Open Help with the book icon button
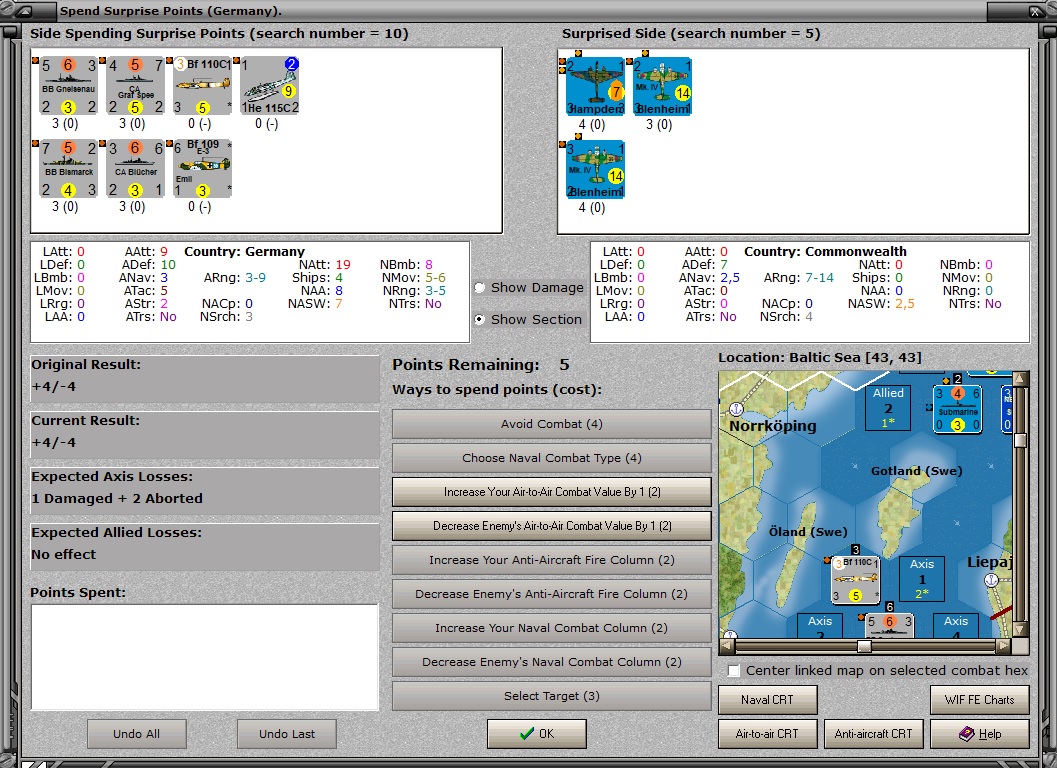Image resolution: width=1057 pixels, height=768 pixels. 979,734
